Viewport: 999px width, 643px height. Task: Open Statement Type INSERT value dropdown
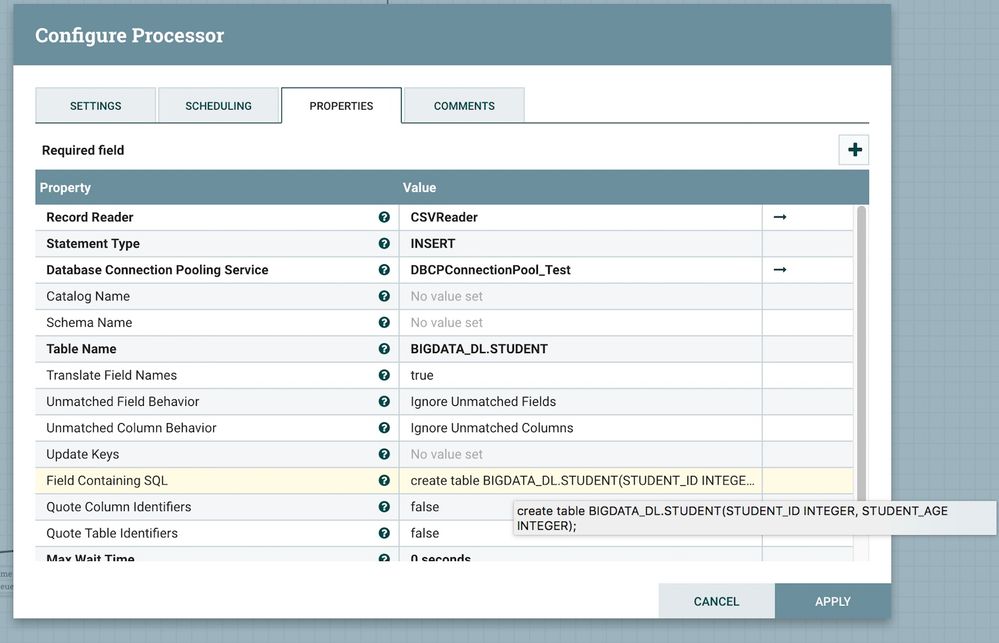point(580,243)
